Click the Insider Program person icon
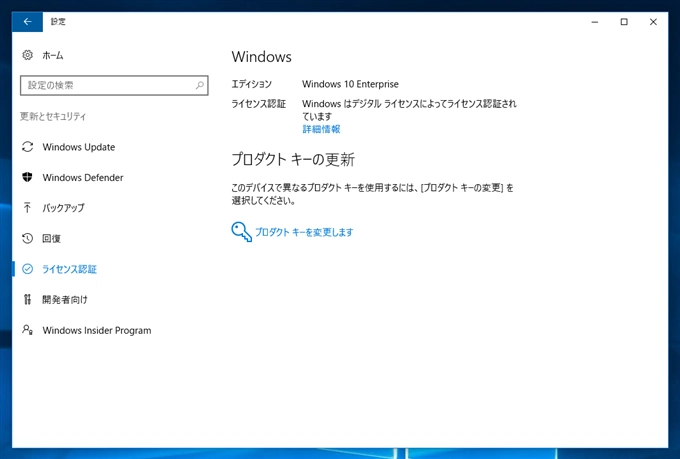 point(27,330)
